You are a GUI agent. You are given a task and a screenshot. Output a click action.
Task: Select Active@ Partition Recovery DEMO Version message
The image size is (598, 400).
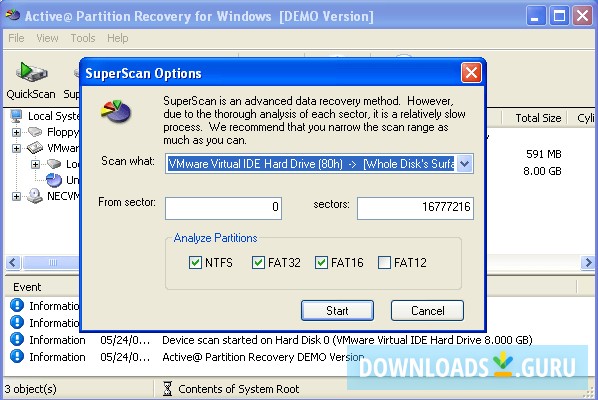[x=263, y=357]
